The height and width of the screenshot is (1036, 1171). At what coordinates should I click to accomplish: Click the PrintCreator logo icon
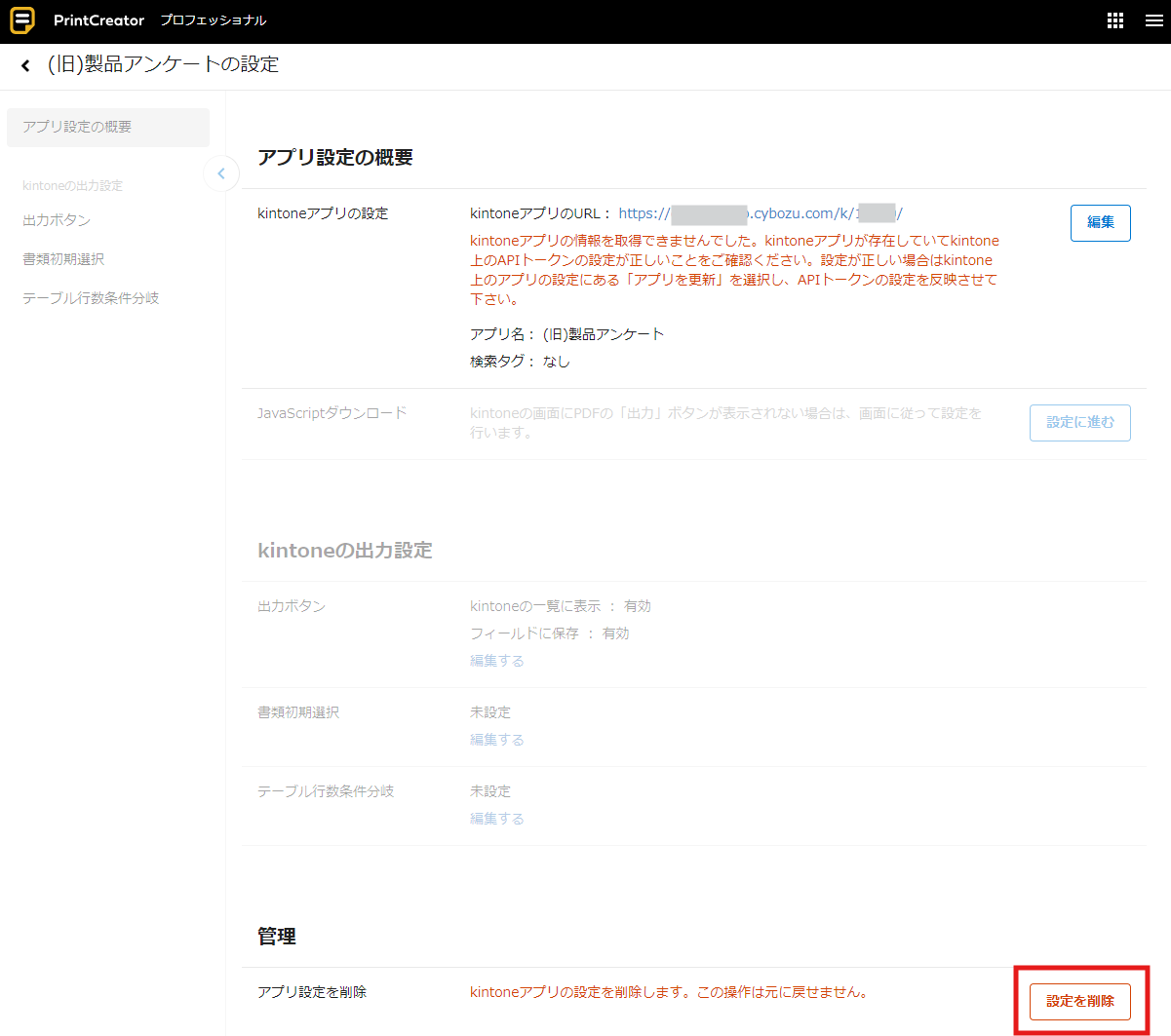coord(21,20)
